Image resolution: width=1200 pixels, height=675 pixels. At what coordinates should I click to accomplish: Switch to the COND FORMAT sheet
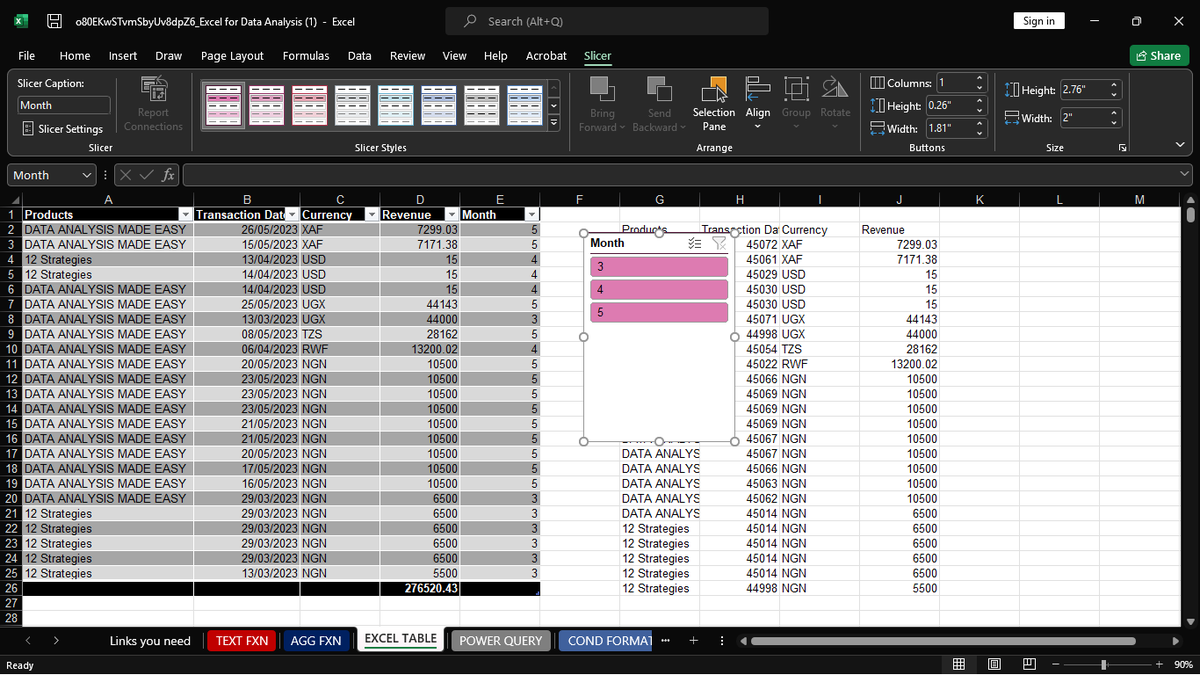click(607, 641)
